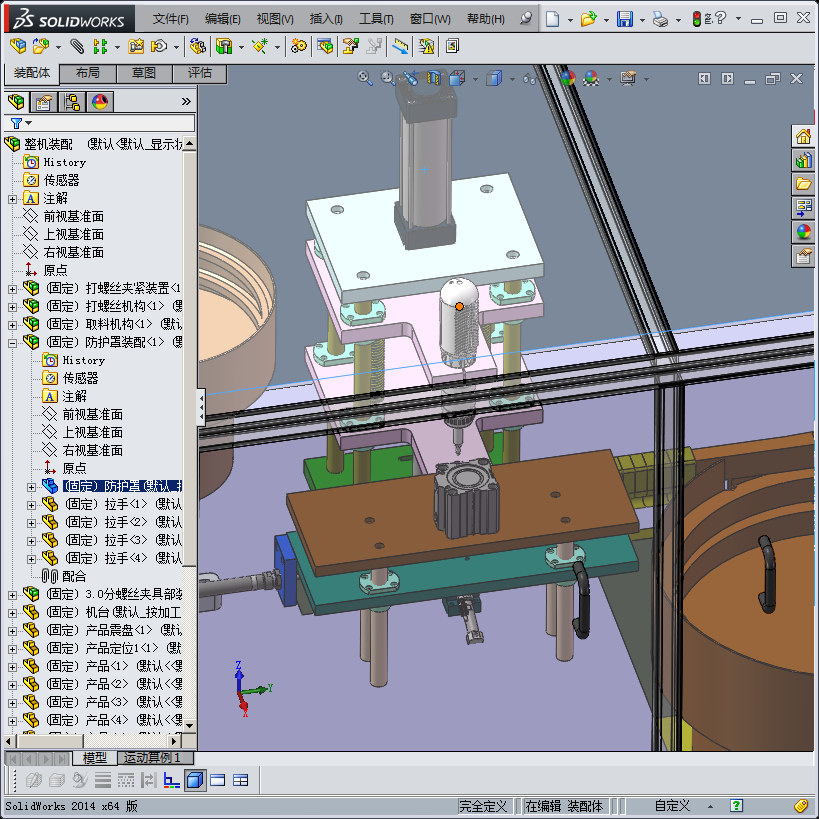
Task: Switch to the 评估 tab
Action: pyautogui.click(x=200, y=73)
